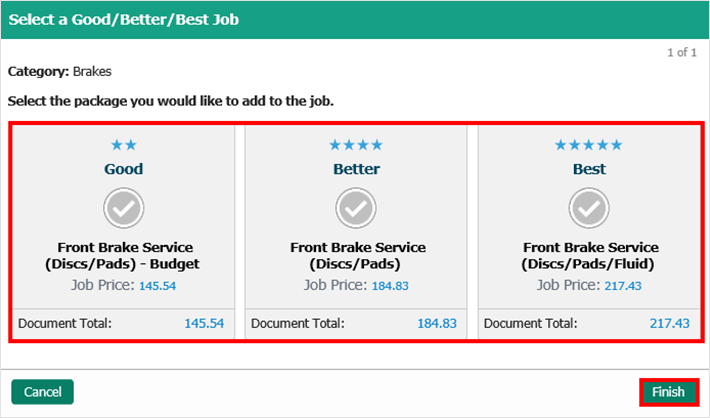
Task: Click the Best package Document Total 217.43
Action: (x=669, y=324)
